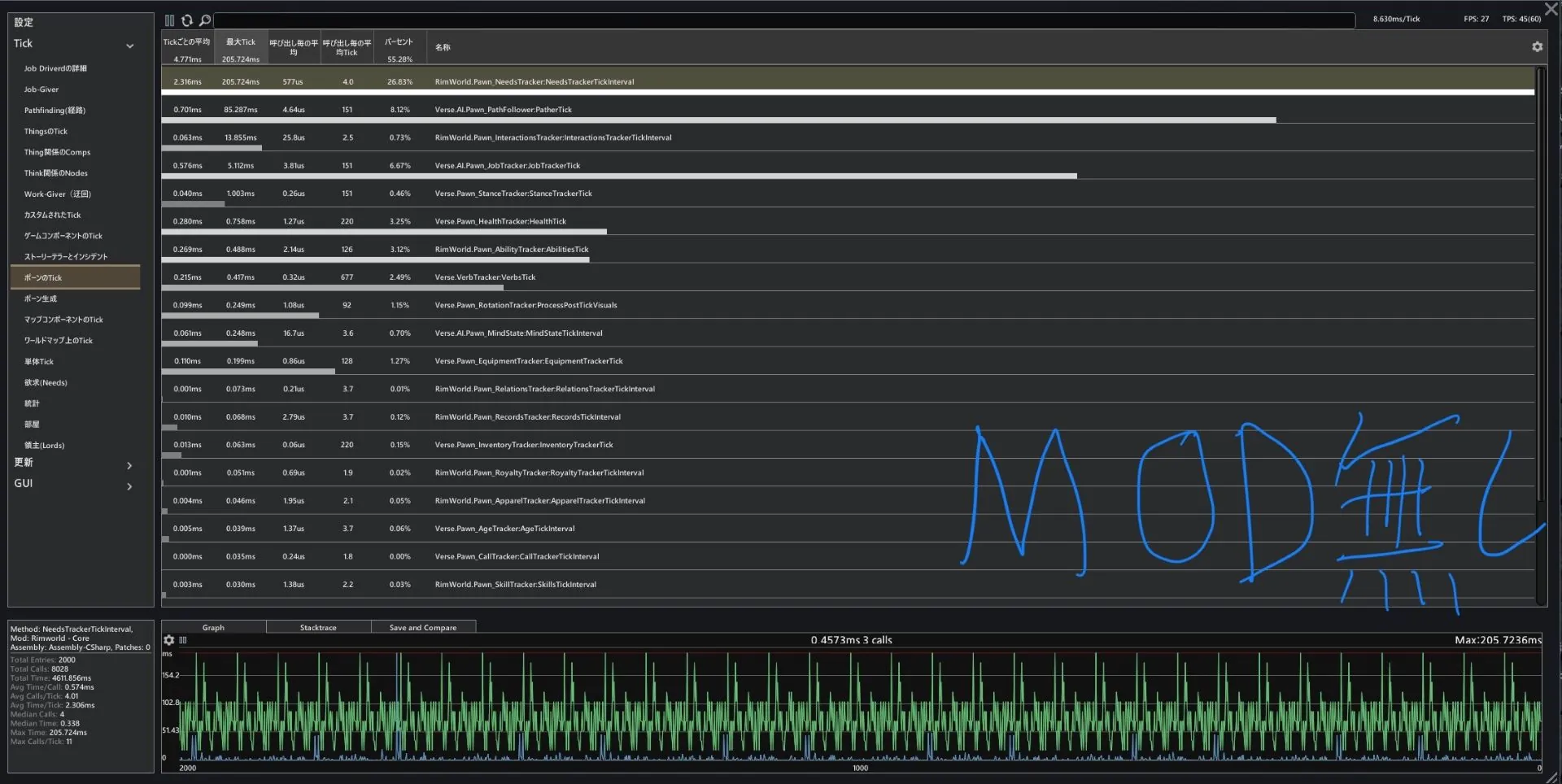Viewport: 1562px width, 784px height.
Task: Open the Save and Compare tab
Action: click(x=423, y=627)
